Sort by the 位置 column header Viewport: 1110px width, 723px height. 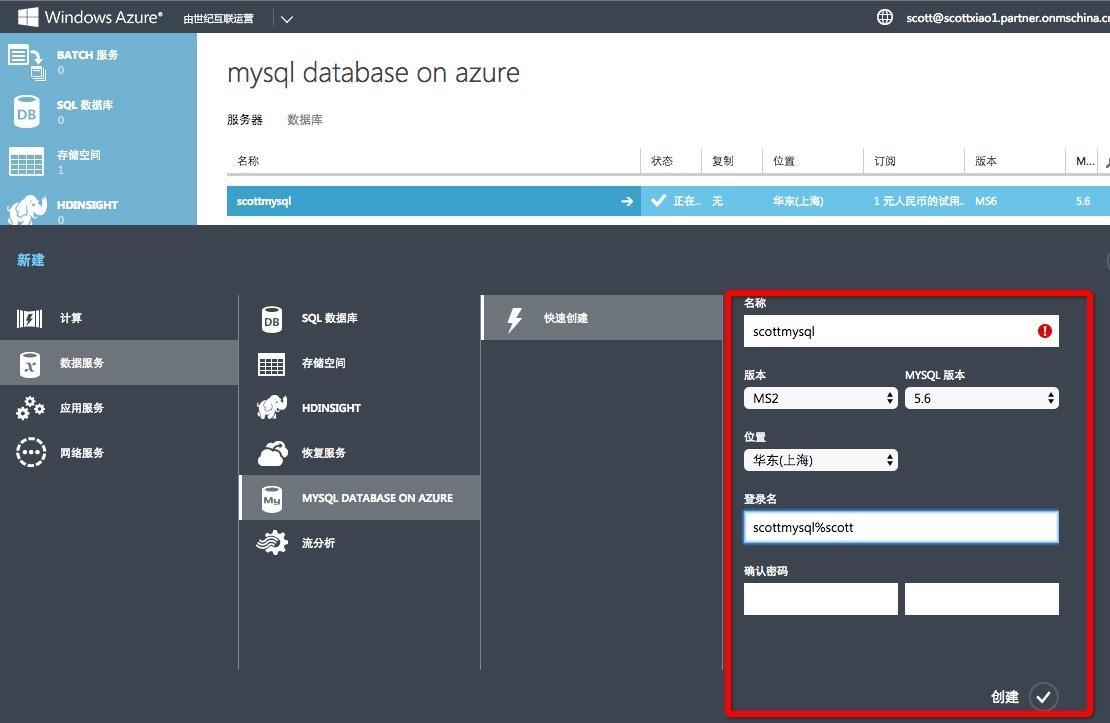coord(784,161)
